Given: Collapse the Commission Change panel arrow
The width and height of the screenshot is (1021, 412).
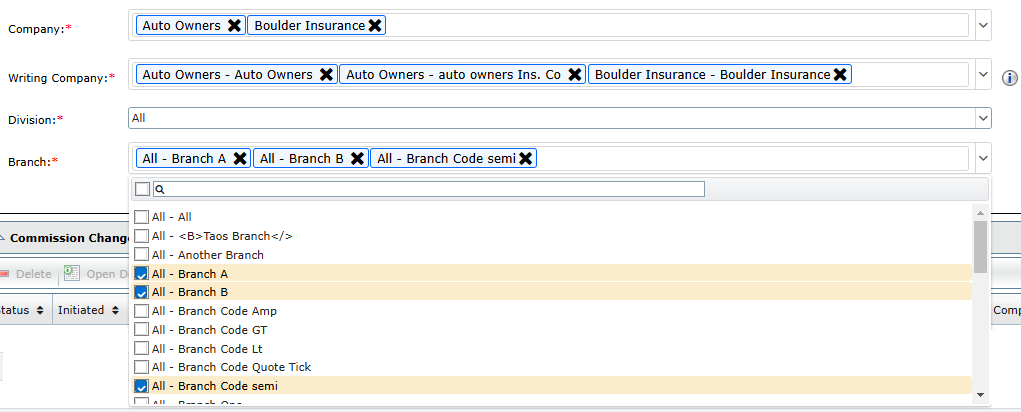Looking at the screenshot, I should 3,238.
